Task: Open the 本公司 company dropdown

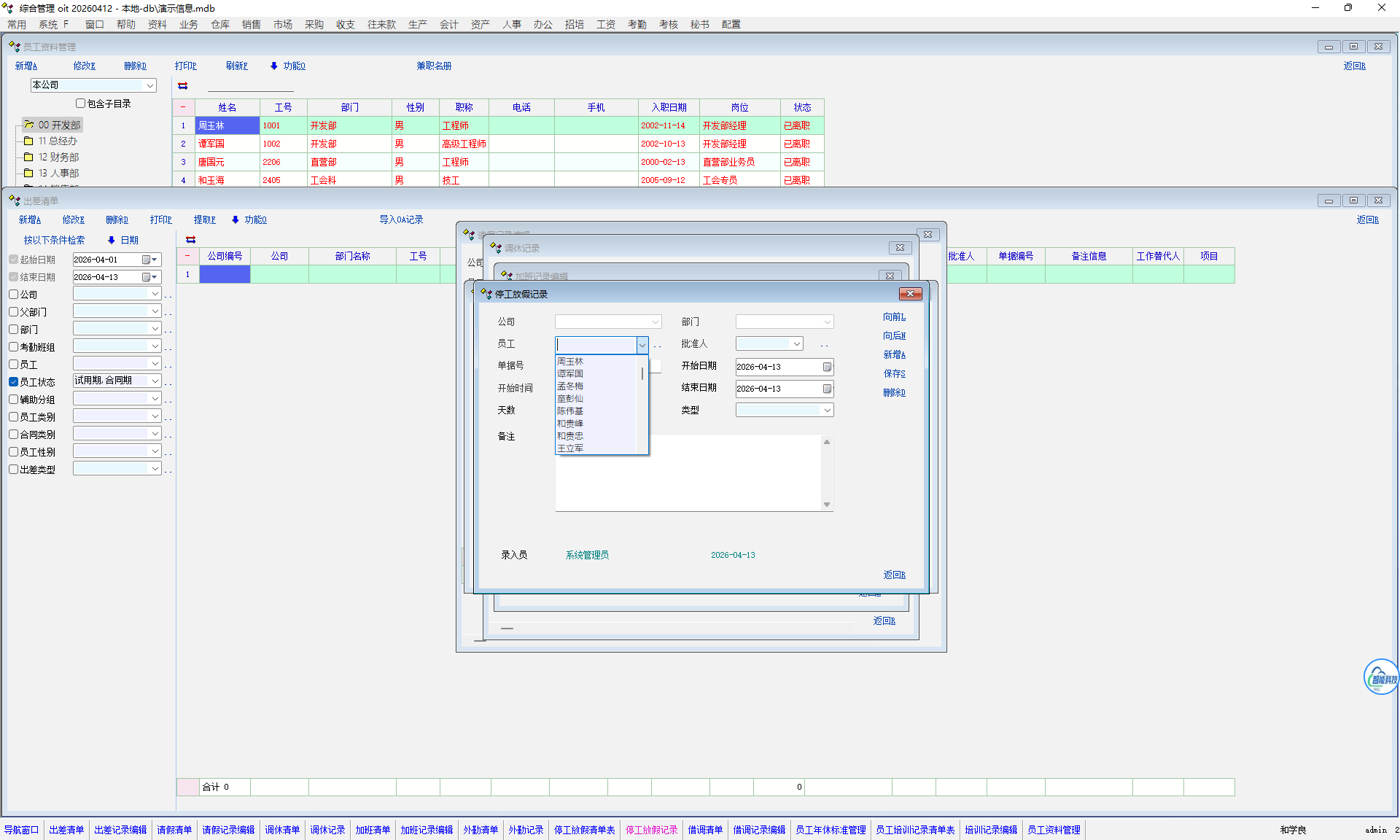Action: click(149, 85)
